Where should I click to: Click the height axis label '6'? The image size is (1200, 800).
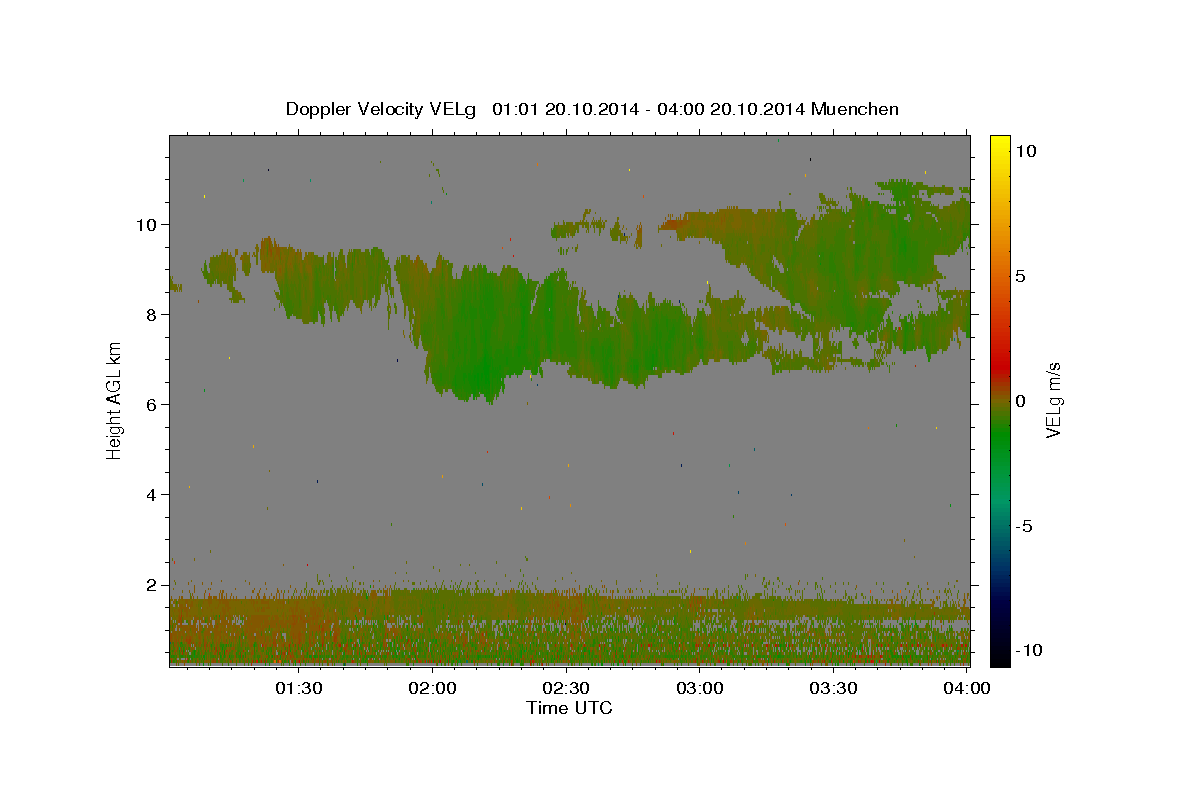tap(152, 404)
